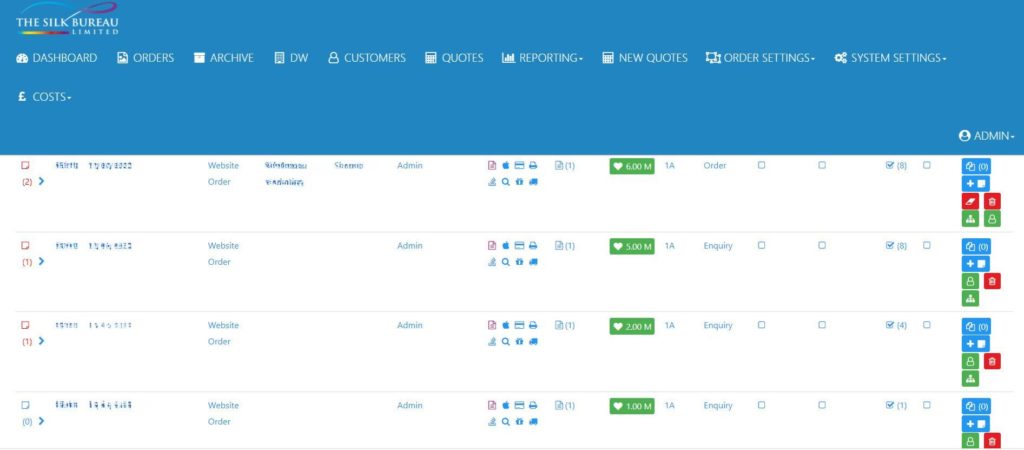Viewport: 1024px width, 450px height.
Task: Click Website Order text in 5.00 M row
Action: 223,254
